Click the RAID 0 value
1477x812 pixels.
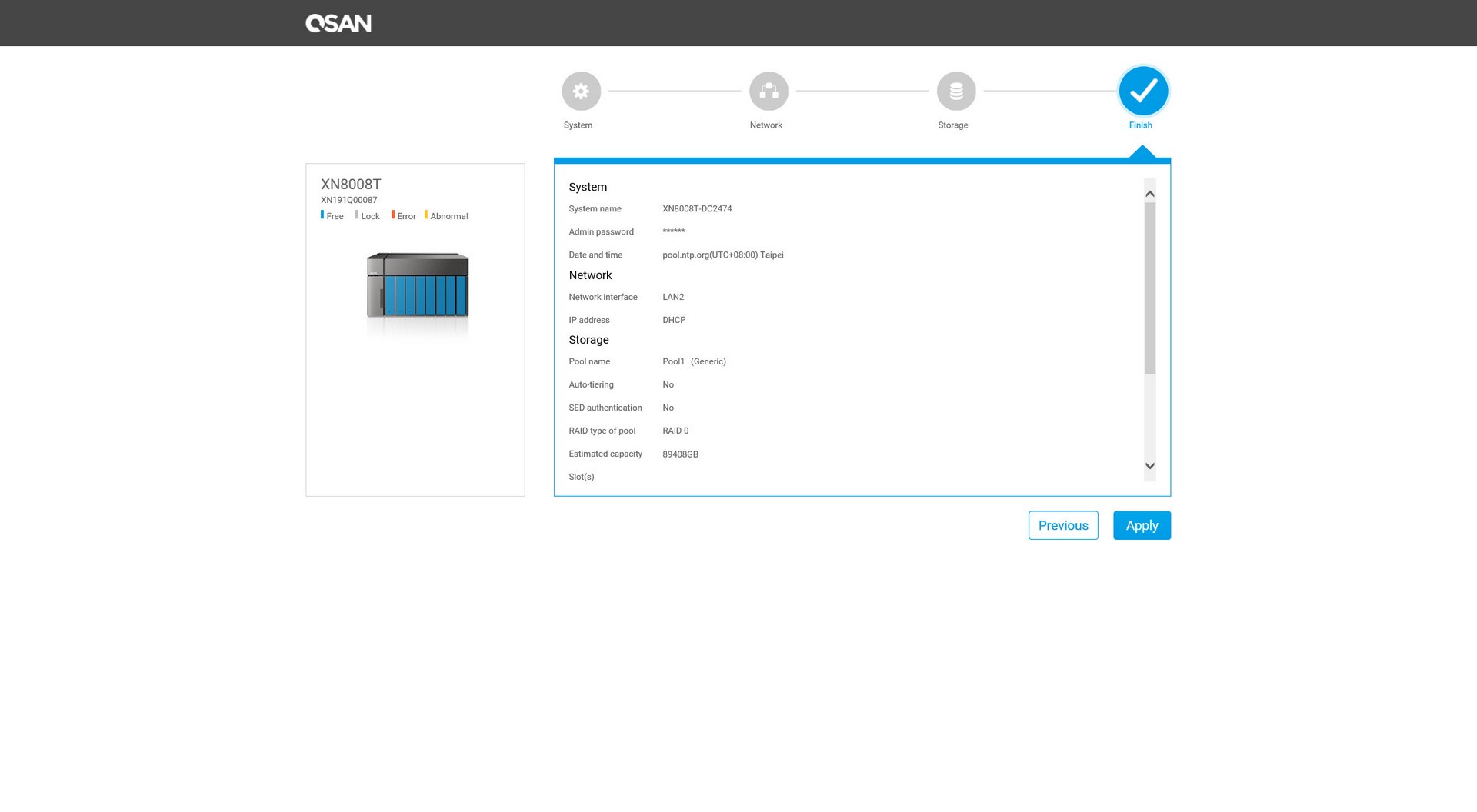[675, 431]
